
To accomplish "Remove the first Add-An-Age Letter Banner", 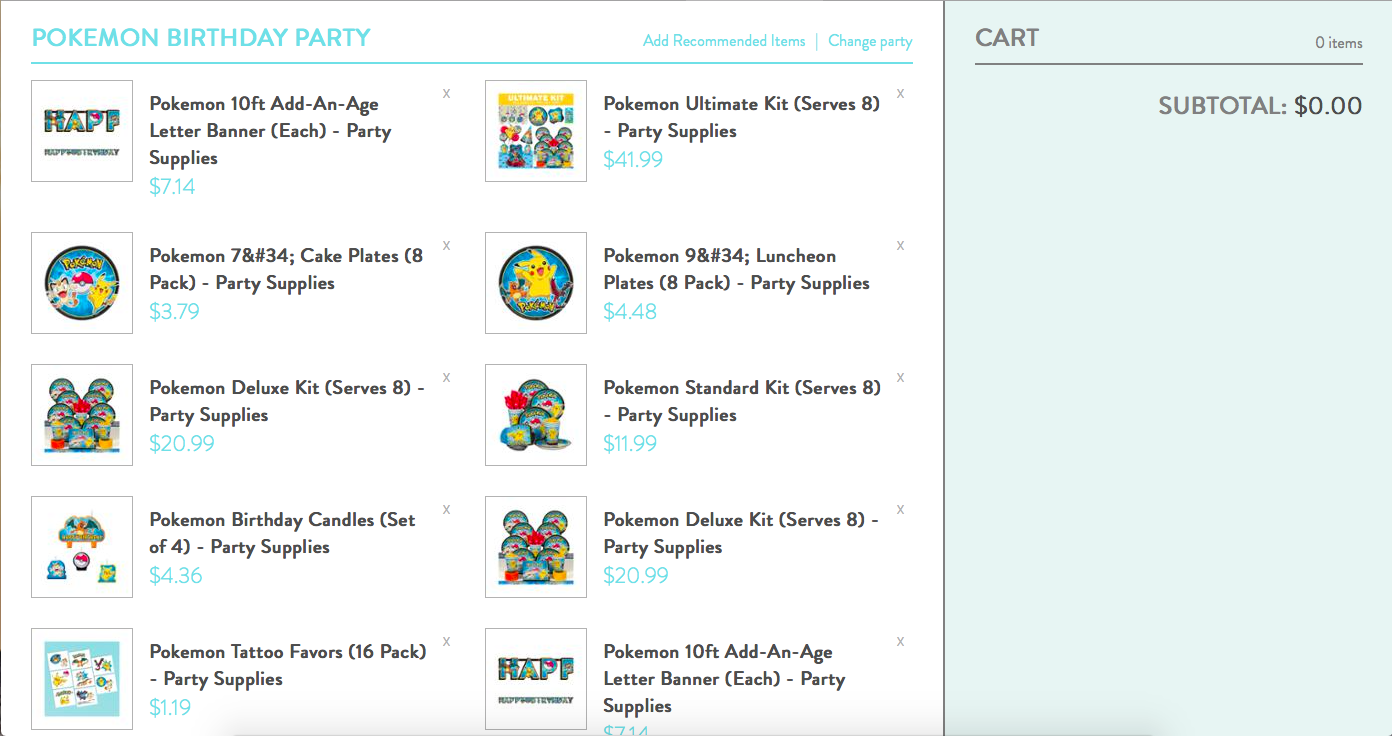I will [x=446, y=93].
